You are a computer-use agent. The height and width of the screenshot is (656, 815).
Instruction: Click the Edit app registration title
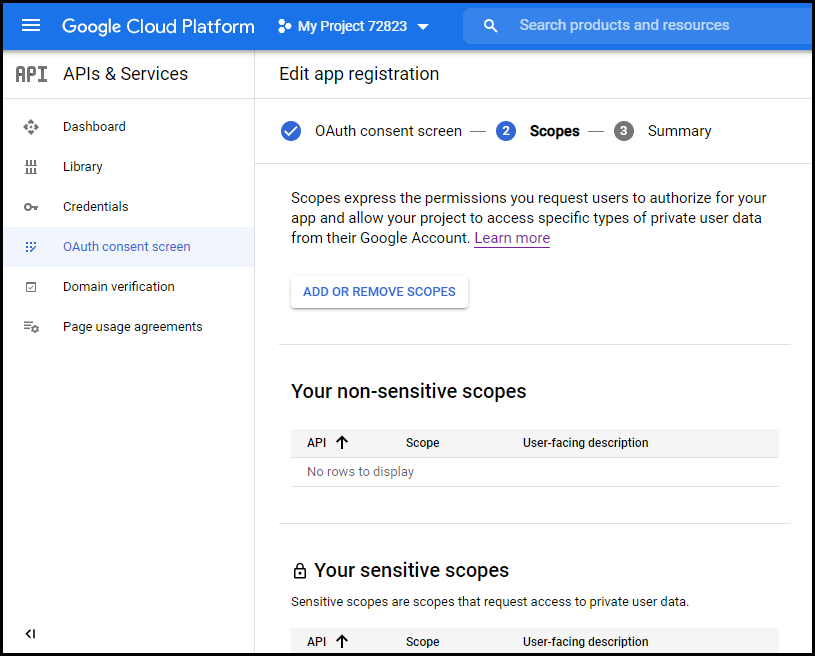point(359,74)
